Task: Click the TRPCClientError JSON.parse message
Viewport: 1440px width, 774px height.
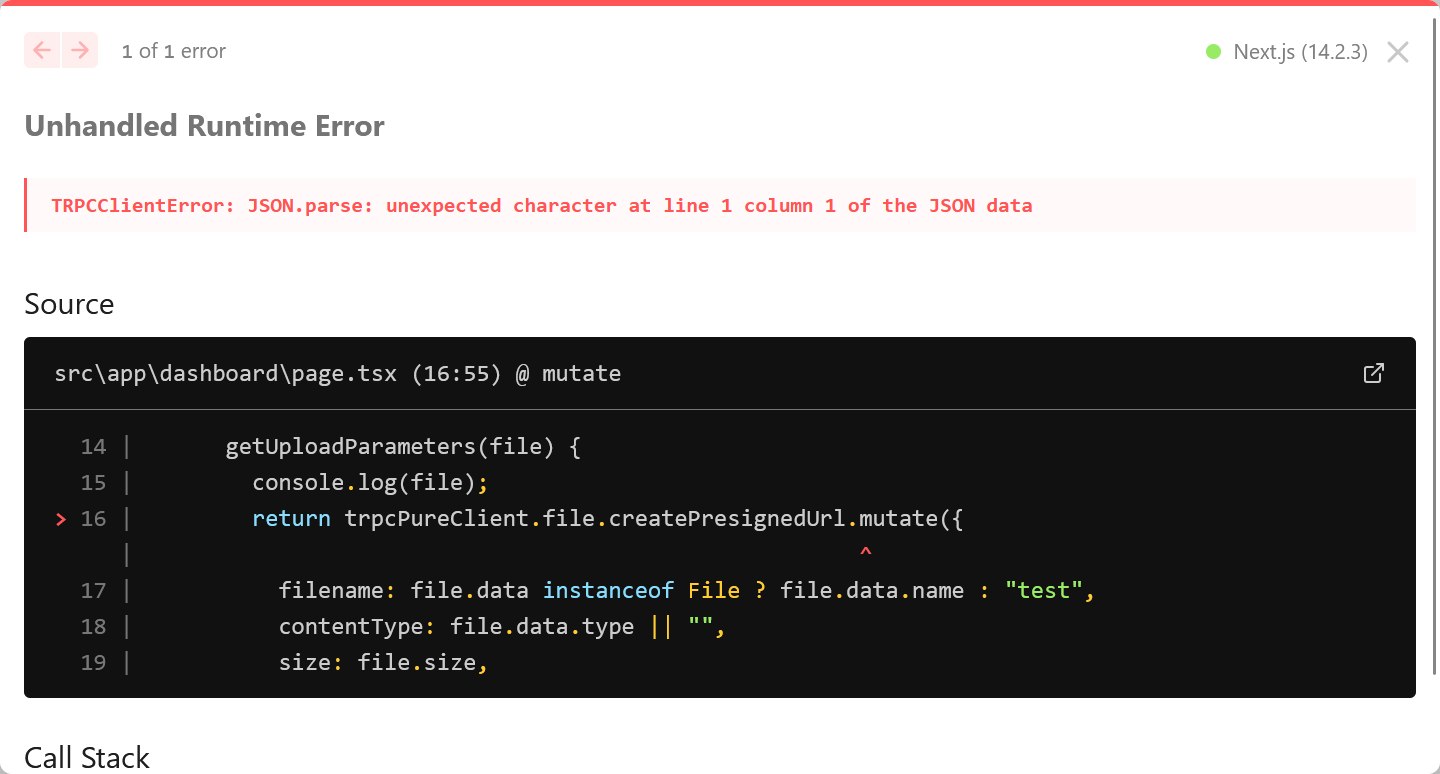Action: click(x=542, y=205)
